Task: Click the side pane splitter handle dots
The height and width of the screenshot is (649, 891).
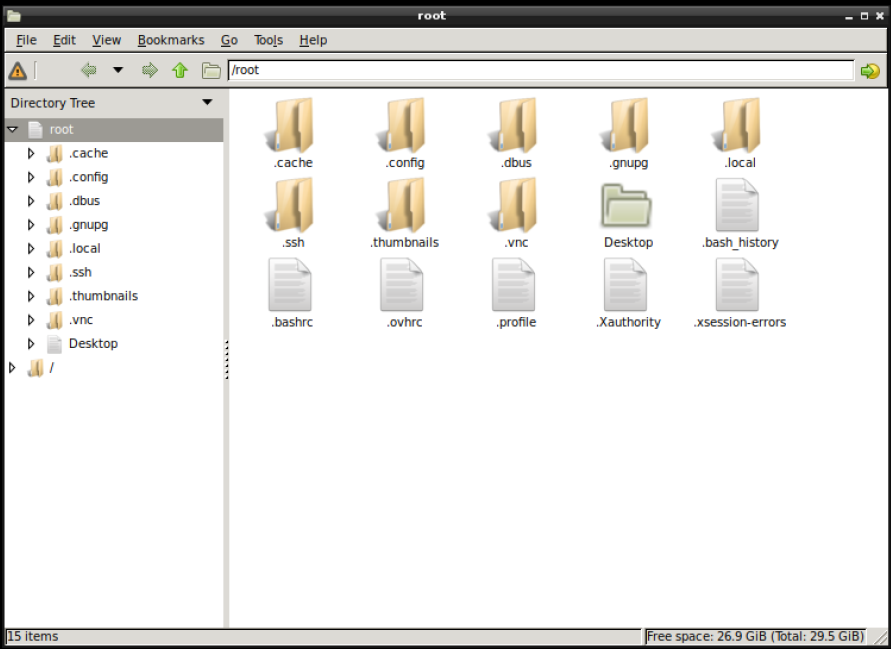Action: 226,359
